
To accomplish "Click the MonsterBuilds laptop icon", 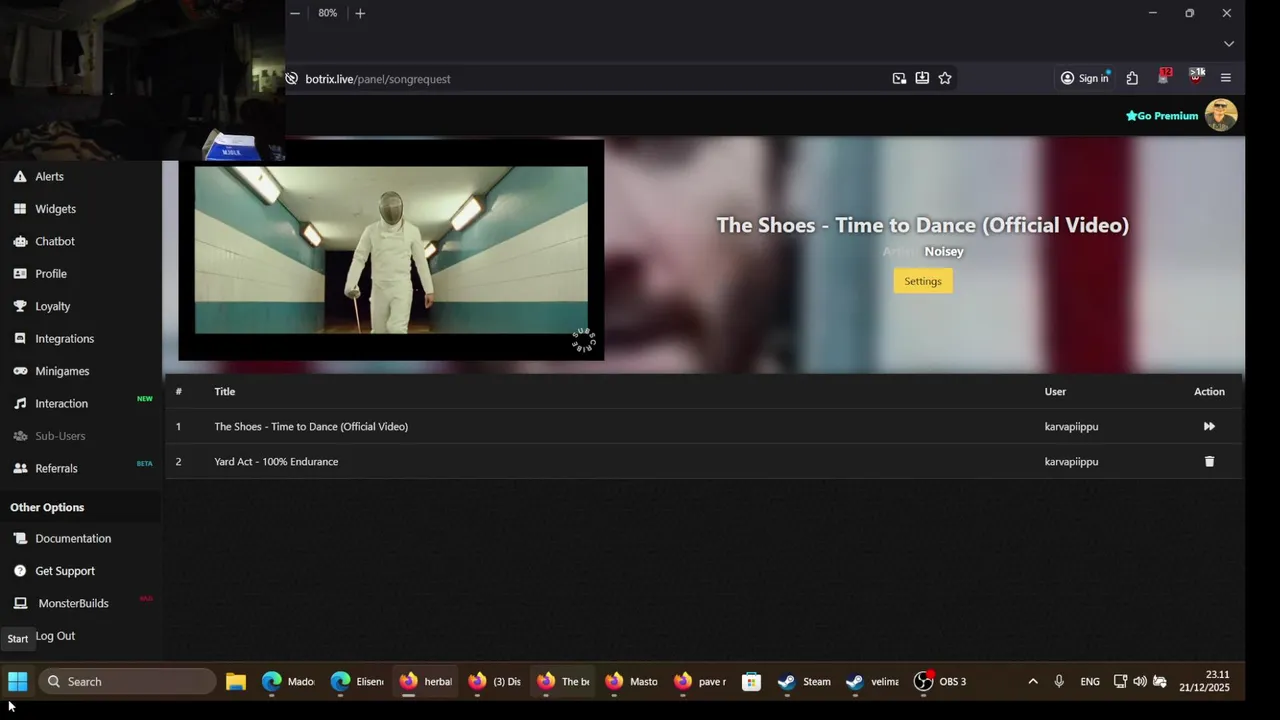I will click(20, 603).
